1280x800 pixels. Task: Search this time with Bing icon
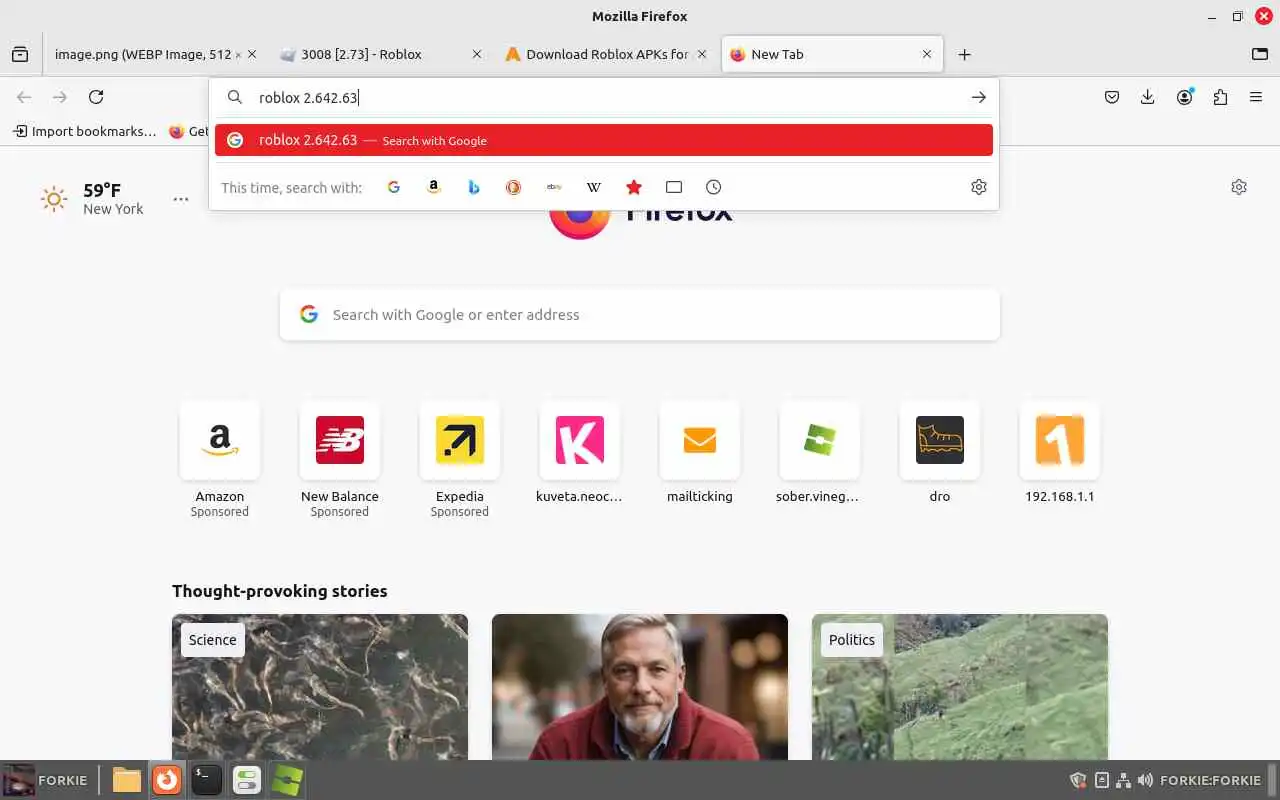[474, 187]
